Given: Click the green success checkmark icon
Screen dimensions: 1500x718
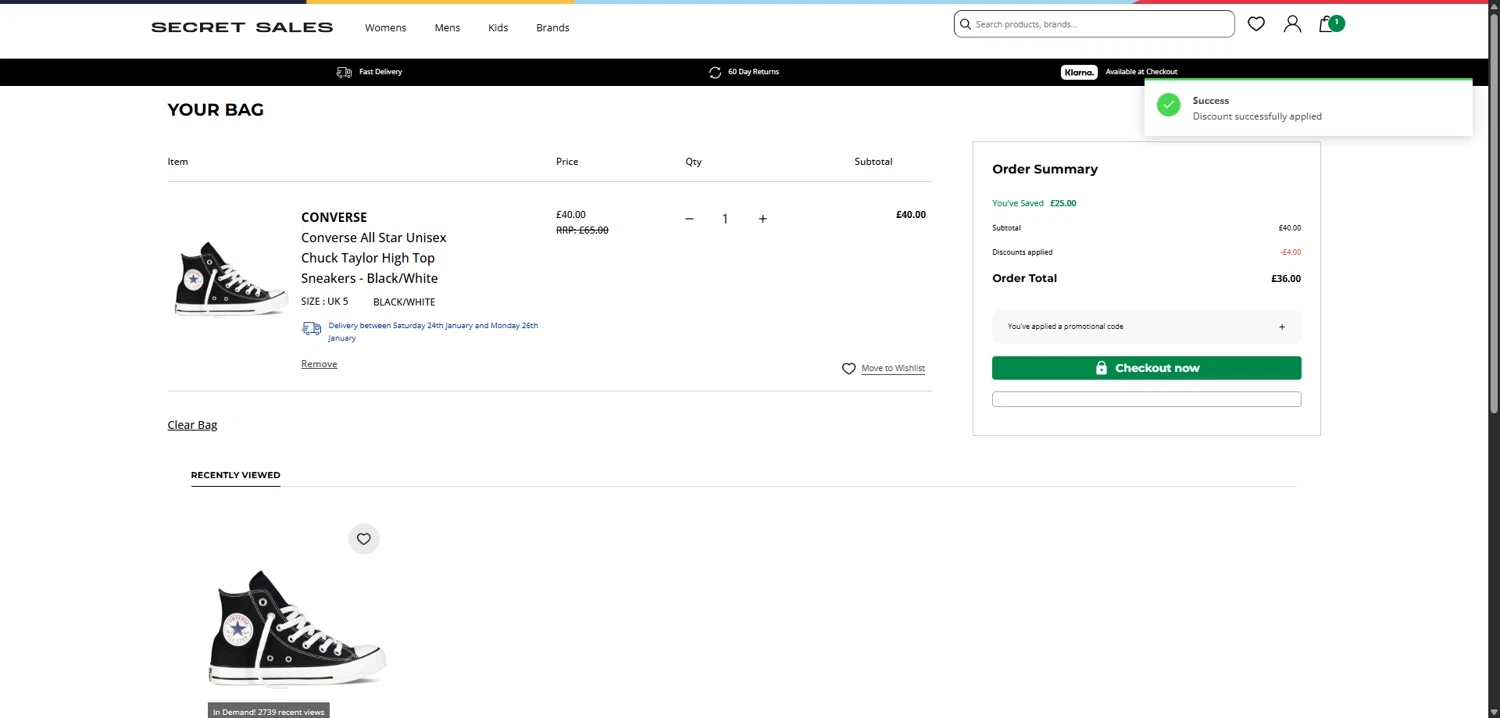Looking at the screenshot, I should tap(1168, 105).
